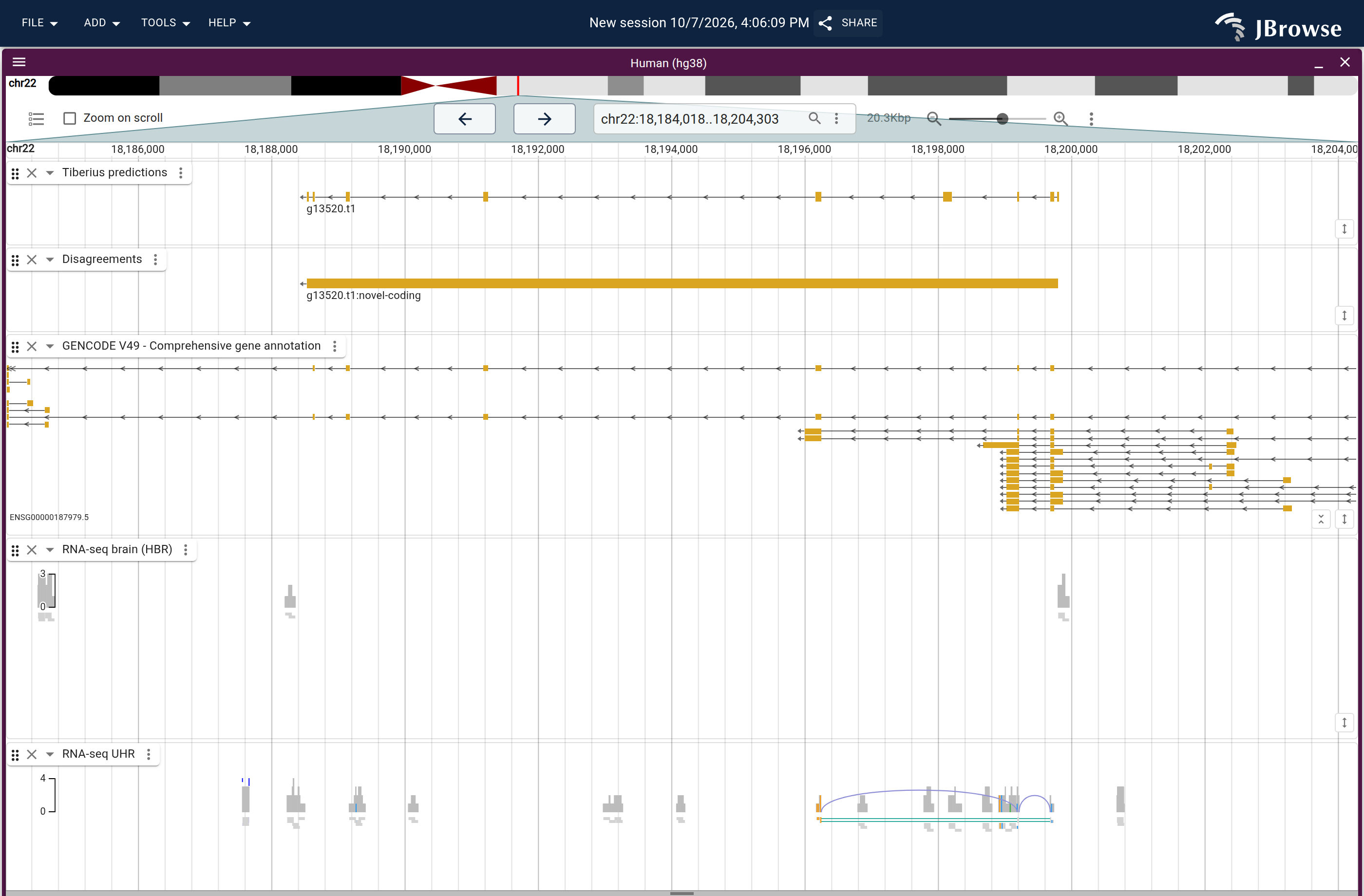The height and width of the screenshot is (896, 1364).
Task: Open Disagreements track menu dots
Action: point(155,260)
